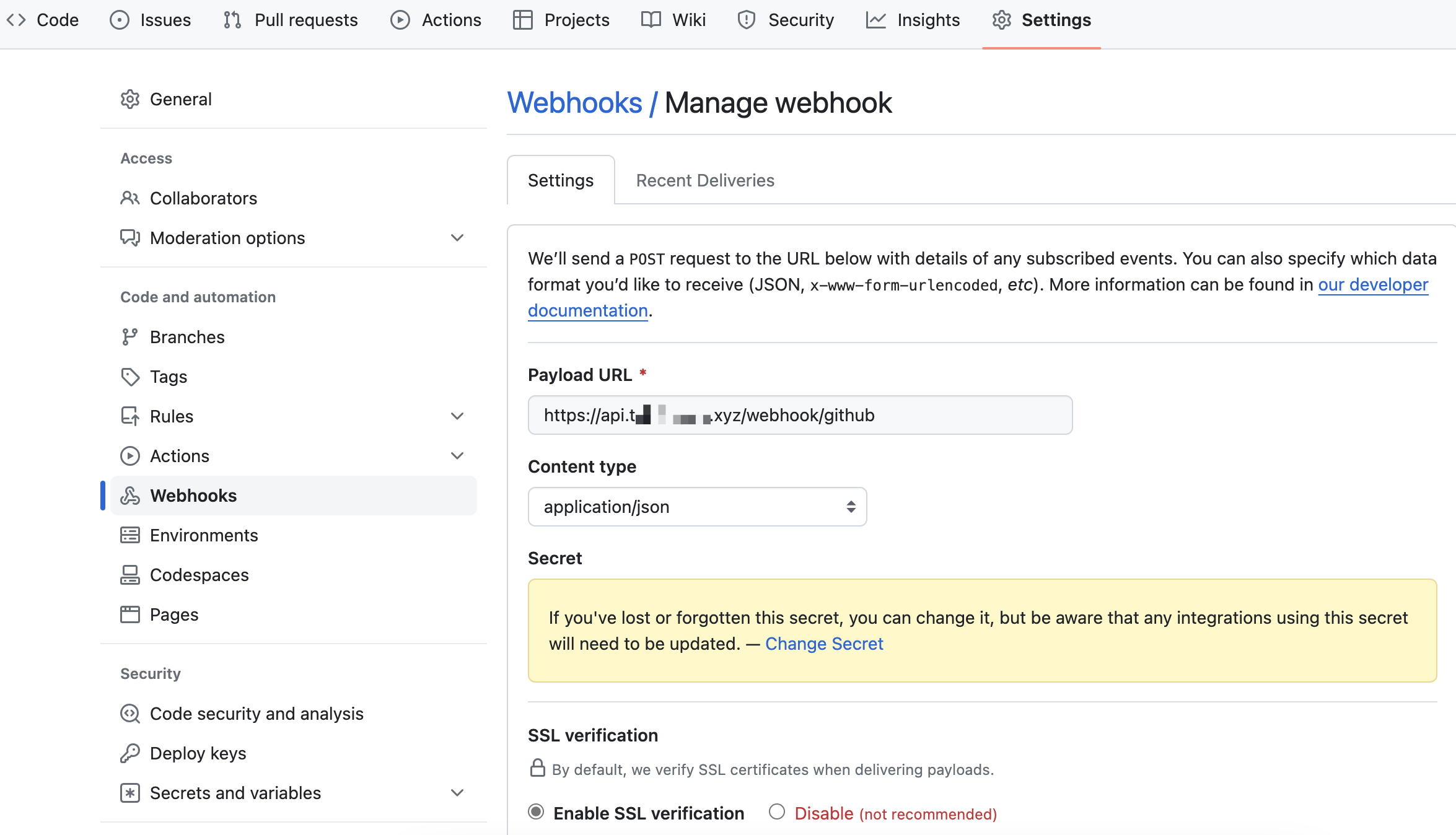
Task: Click the Code security and analysis icon
Action: 130,714
